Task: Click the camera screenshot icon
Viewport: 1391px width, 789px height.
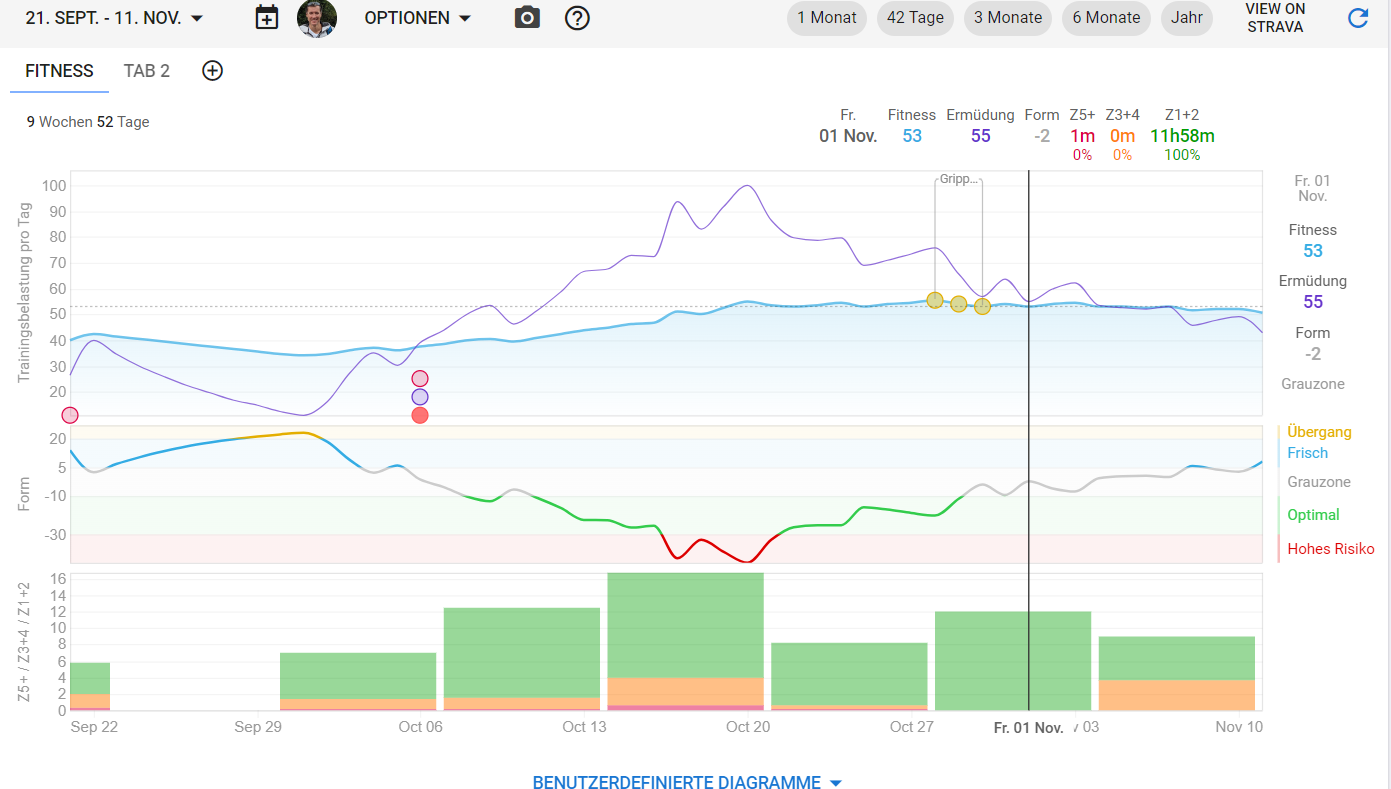Action: pos(527,18)
